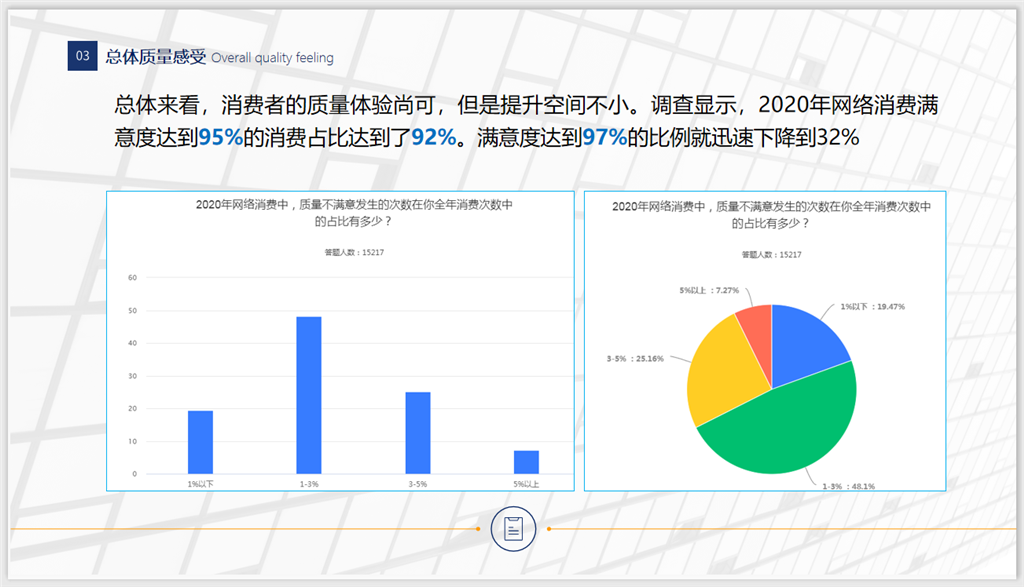1024x587 pixels.
Task: Select the 总体质量感受 heading text
Action: [155, 57]
